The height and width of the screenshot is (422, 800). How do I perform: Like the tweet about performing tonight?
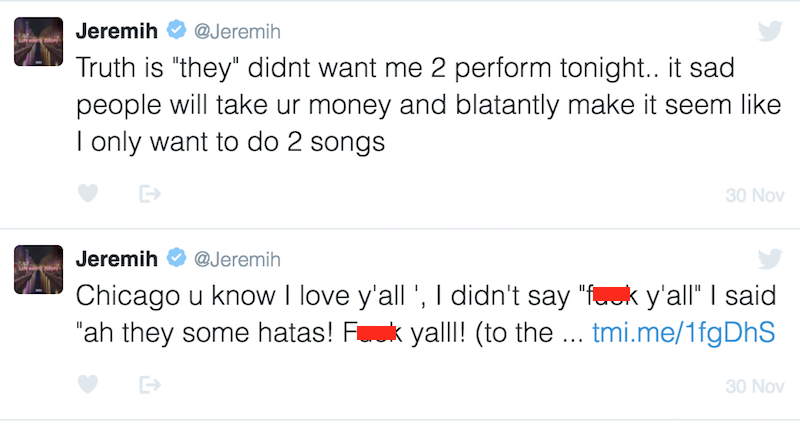point(88,194)
